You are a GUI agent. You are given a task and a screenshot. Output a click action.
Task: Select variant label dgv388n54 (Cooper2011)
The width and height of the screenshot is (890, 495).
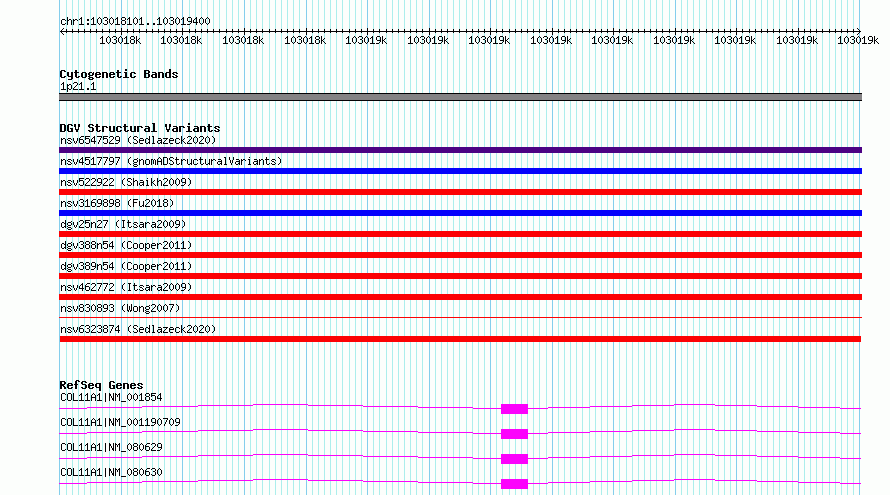tap(126, 245)
